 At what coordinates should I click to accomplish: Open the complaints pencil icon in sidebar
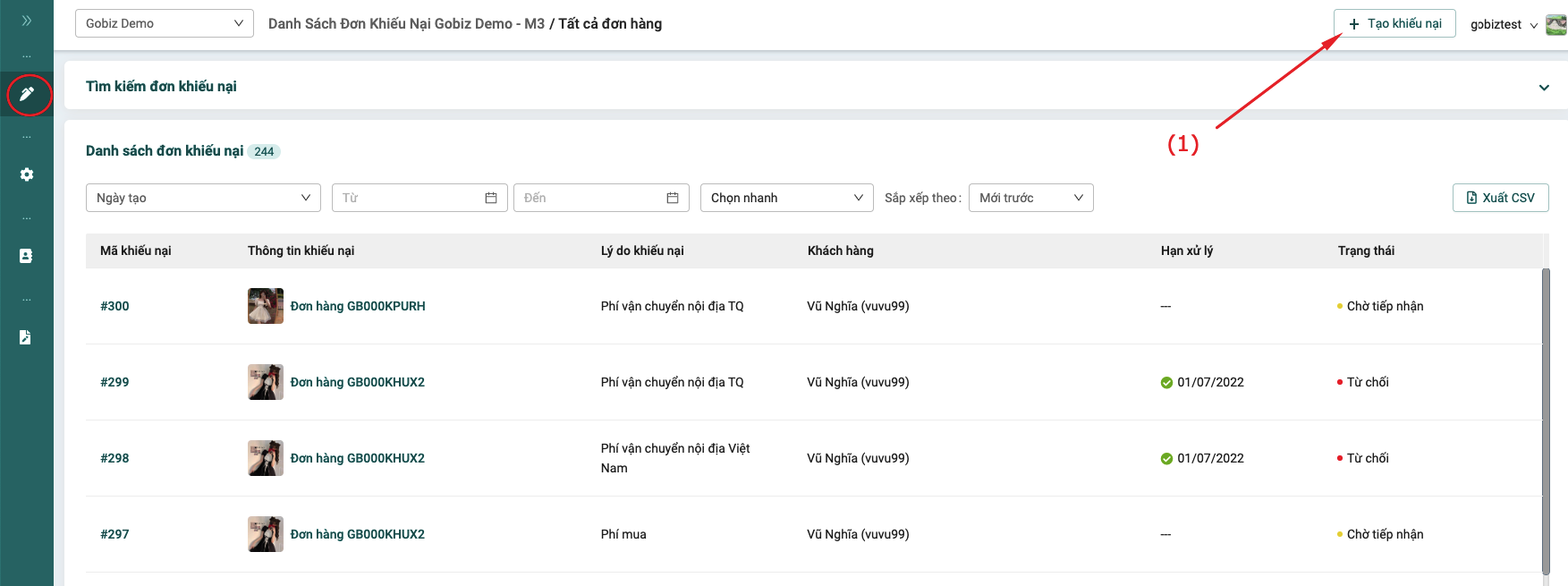tap(27, 94)
